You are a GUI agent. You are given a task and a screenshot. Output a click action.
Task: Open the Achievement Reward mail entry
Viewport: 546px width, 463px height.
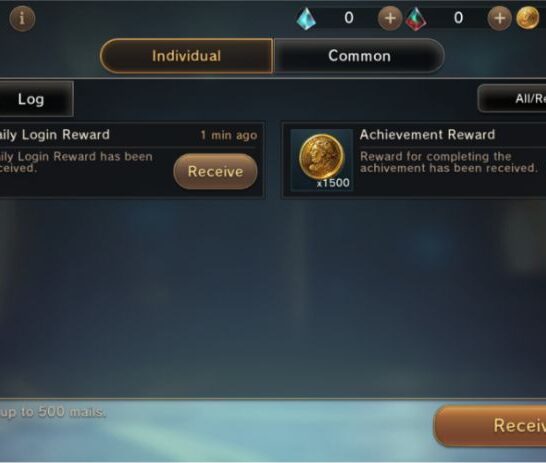414,160
